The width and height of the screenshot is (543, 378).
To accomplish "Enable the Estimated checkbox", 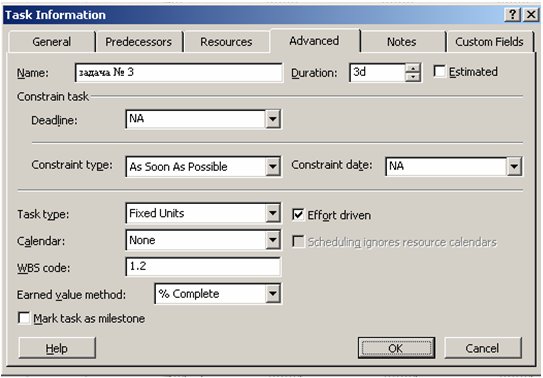I will point(439,72).
